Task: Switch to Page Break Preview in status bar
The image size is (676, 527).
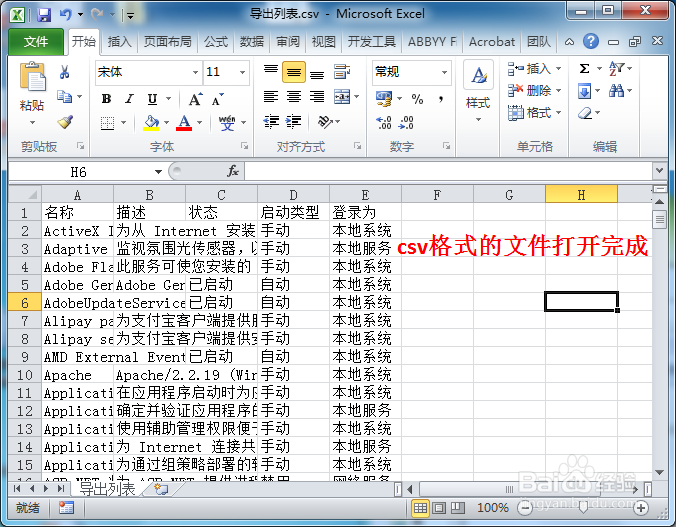Action: 458,508
